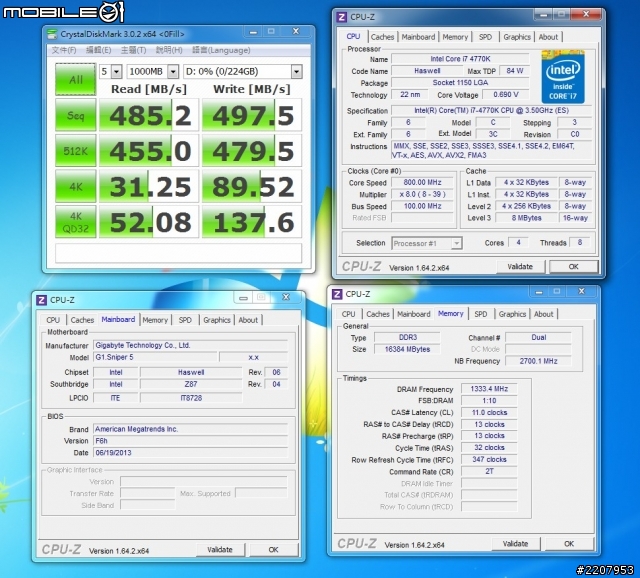
Task: Click the CrystalDiskMark app icon in title bar
Action: click(52, 33)
